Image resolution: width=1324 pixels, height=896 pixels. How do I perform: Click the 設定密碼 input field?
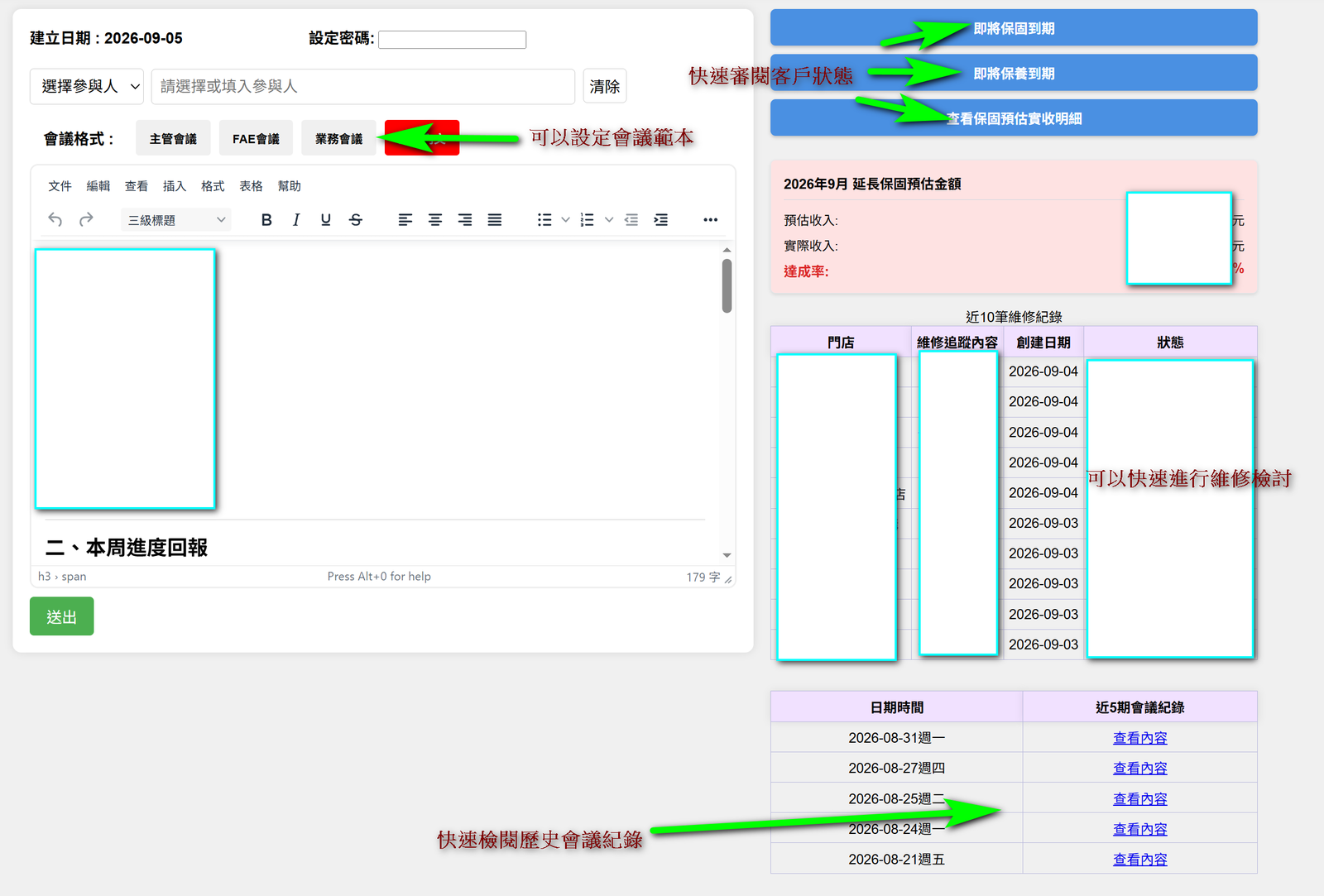tap(453, 39)
